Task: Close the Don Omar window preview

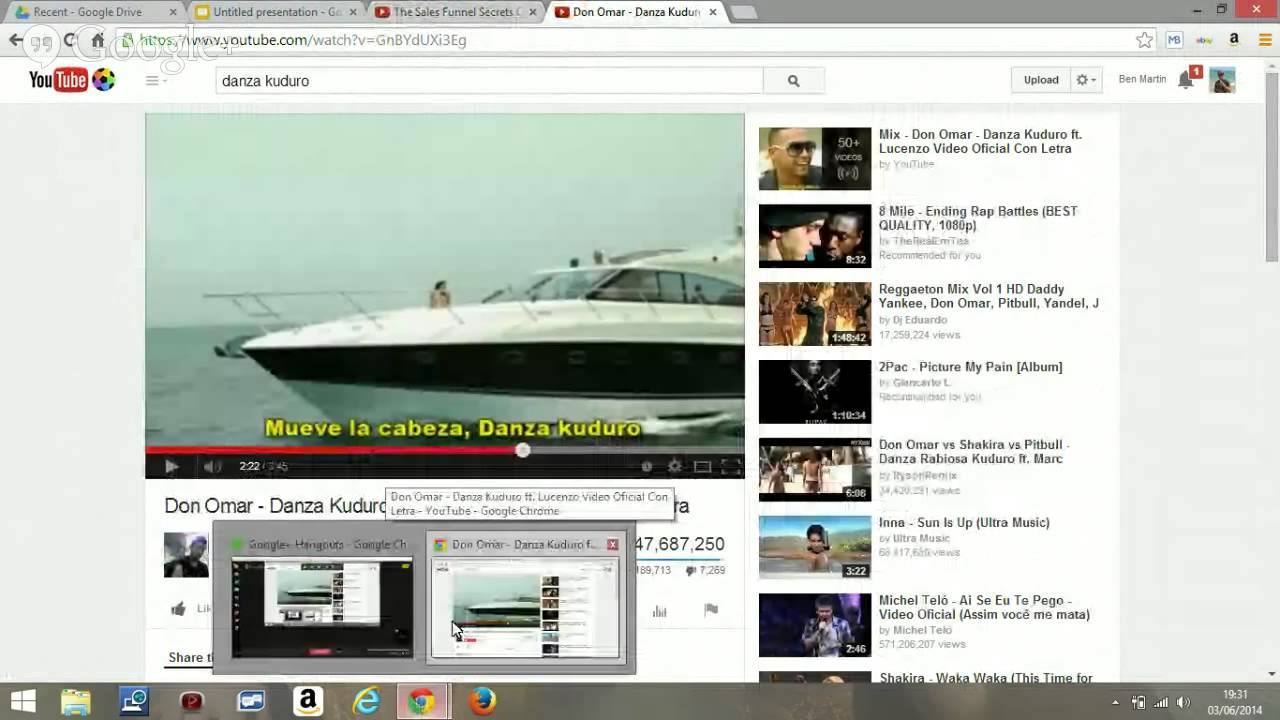Action: click(612, 545)
